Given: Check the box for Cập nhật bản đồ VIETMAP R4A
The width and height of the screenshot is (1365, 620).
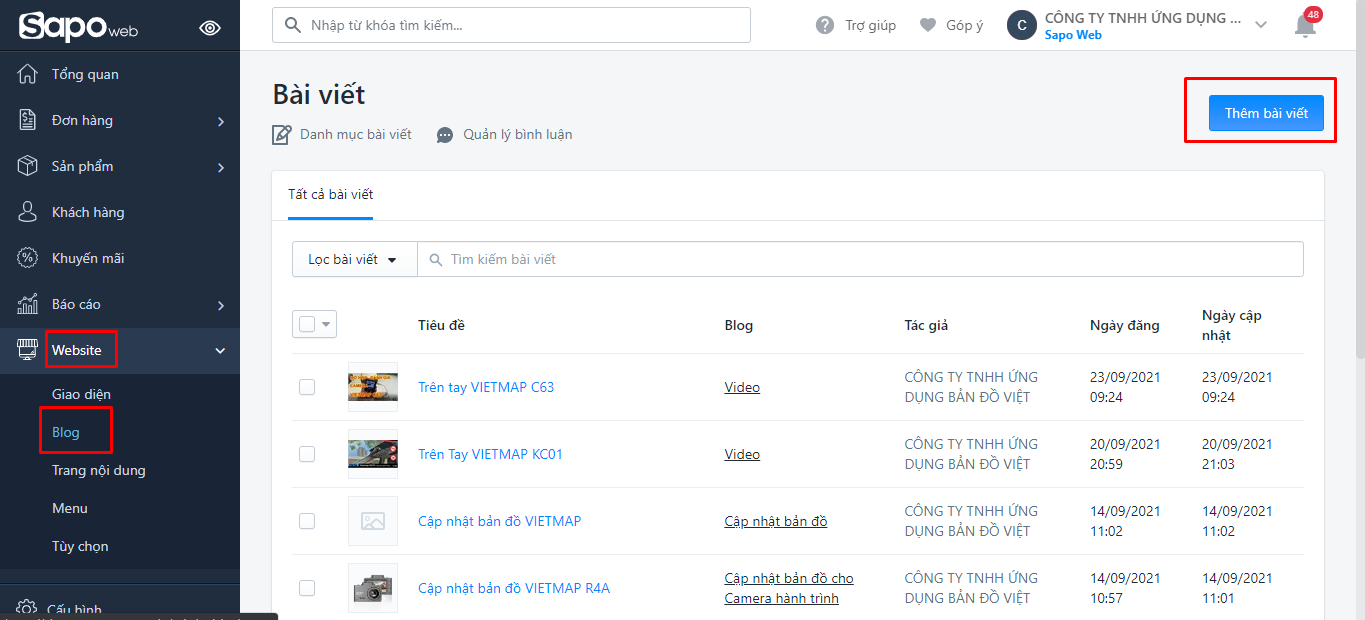Looking at the screenshot, I should pyautogui.click(x=307, y=588).
